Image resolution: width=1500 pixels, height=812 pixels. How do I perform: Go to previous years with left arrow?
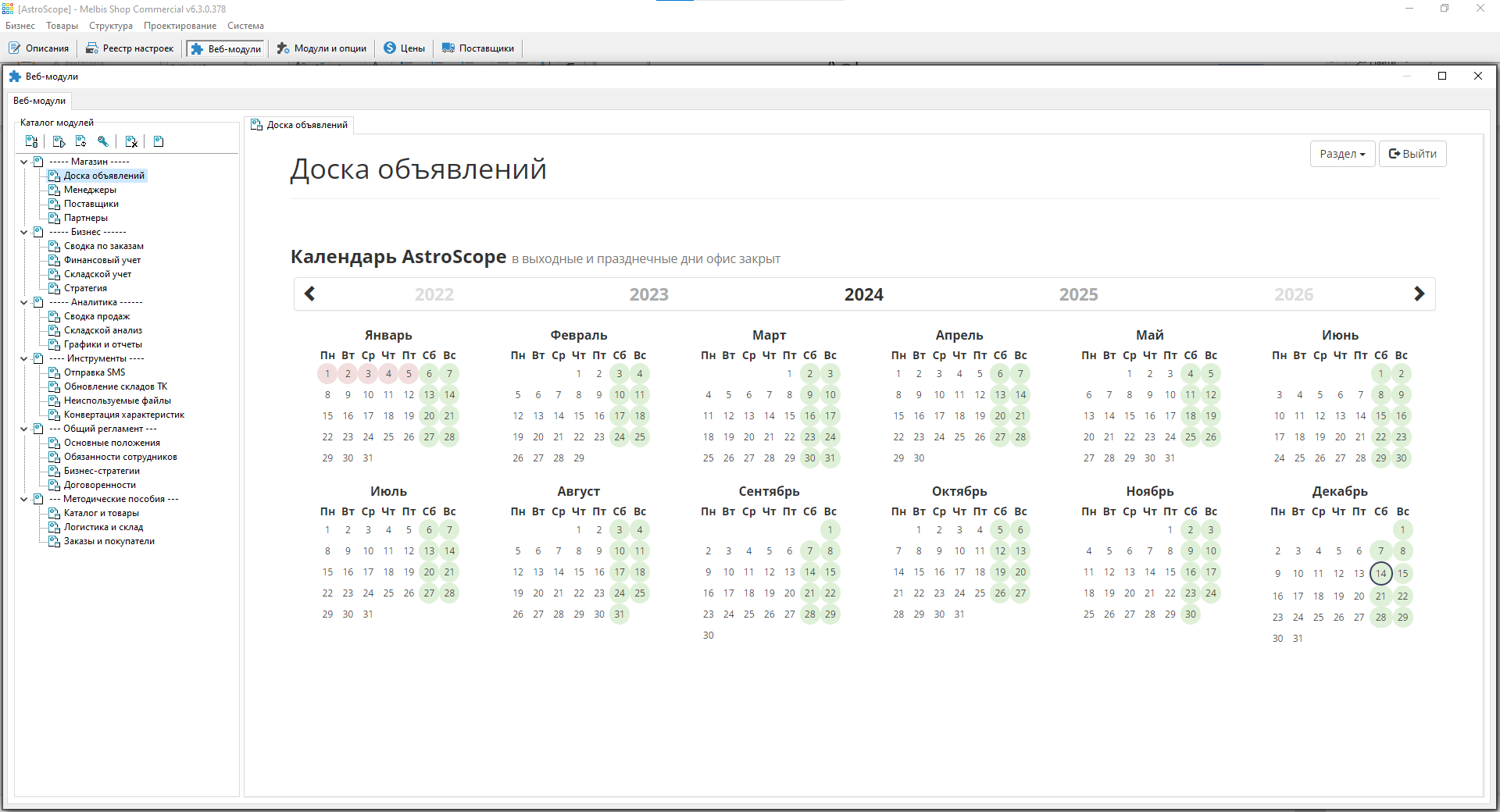pos(310,294)
